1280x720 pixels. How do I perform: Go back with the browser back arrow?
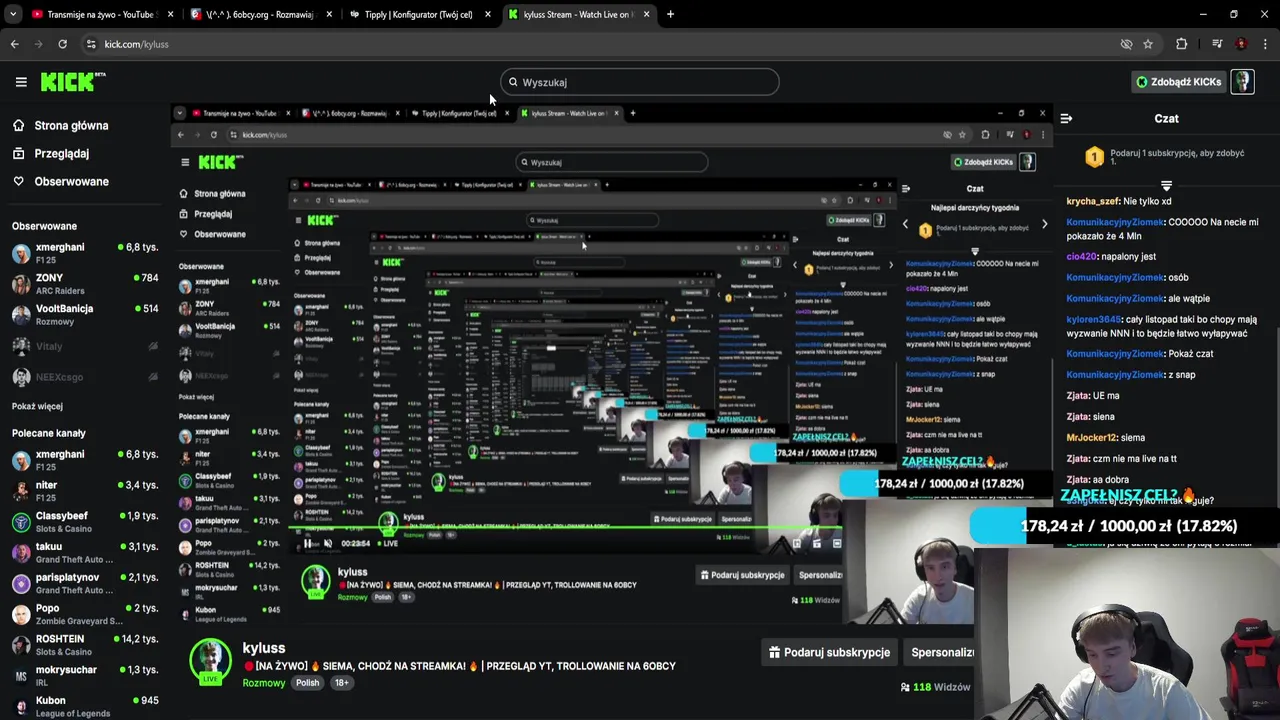[x=14, y=44]
